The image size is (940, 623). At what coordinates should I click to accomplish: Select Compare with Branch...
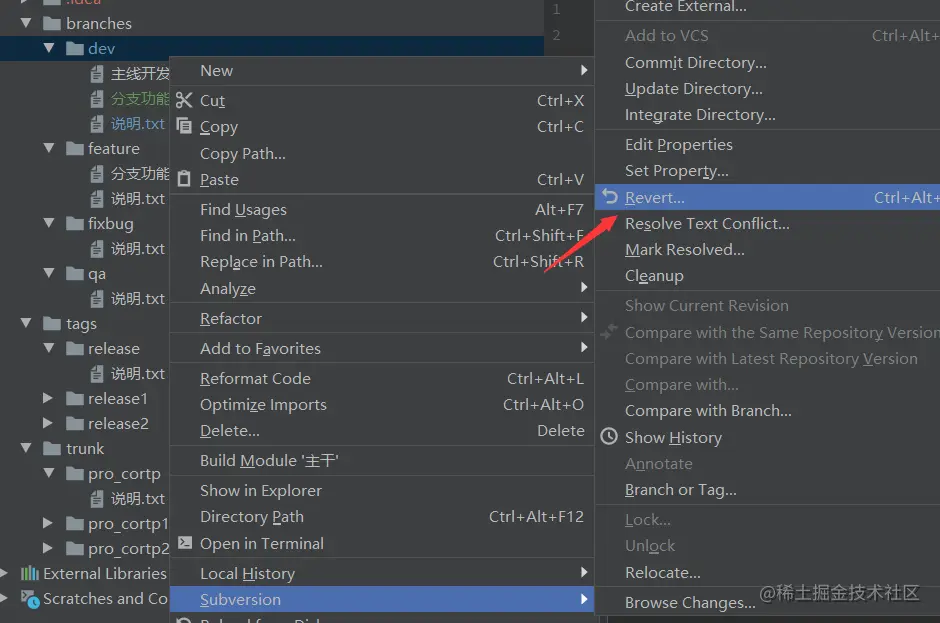pyautogui.click(x=767, y=411)
